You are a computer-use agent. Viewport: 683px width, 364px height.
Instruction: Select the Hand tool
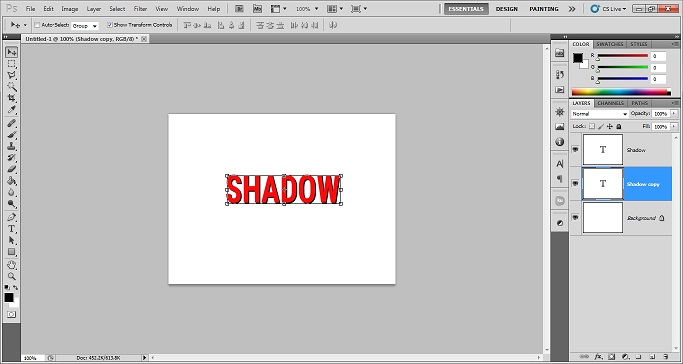[x=11, y=265]
